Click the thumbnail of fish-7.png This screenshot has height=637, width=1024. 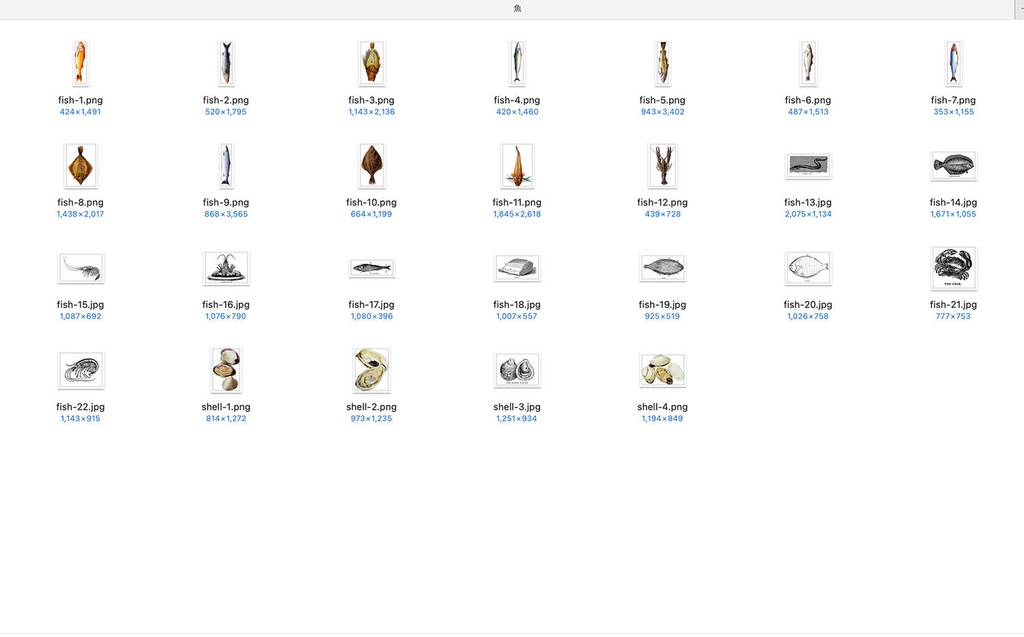click(953, 63)
